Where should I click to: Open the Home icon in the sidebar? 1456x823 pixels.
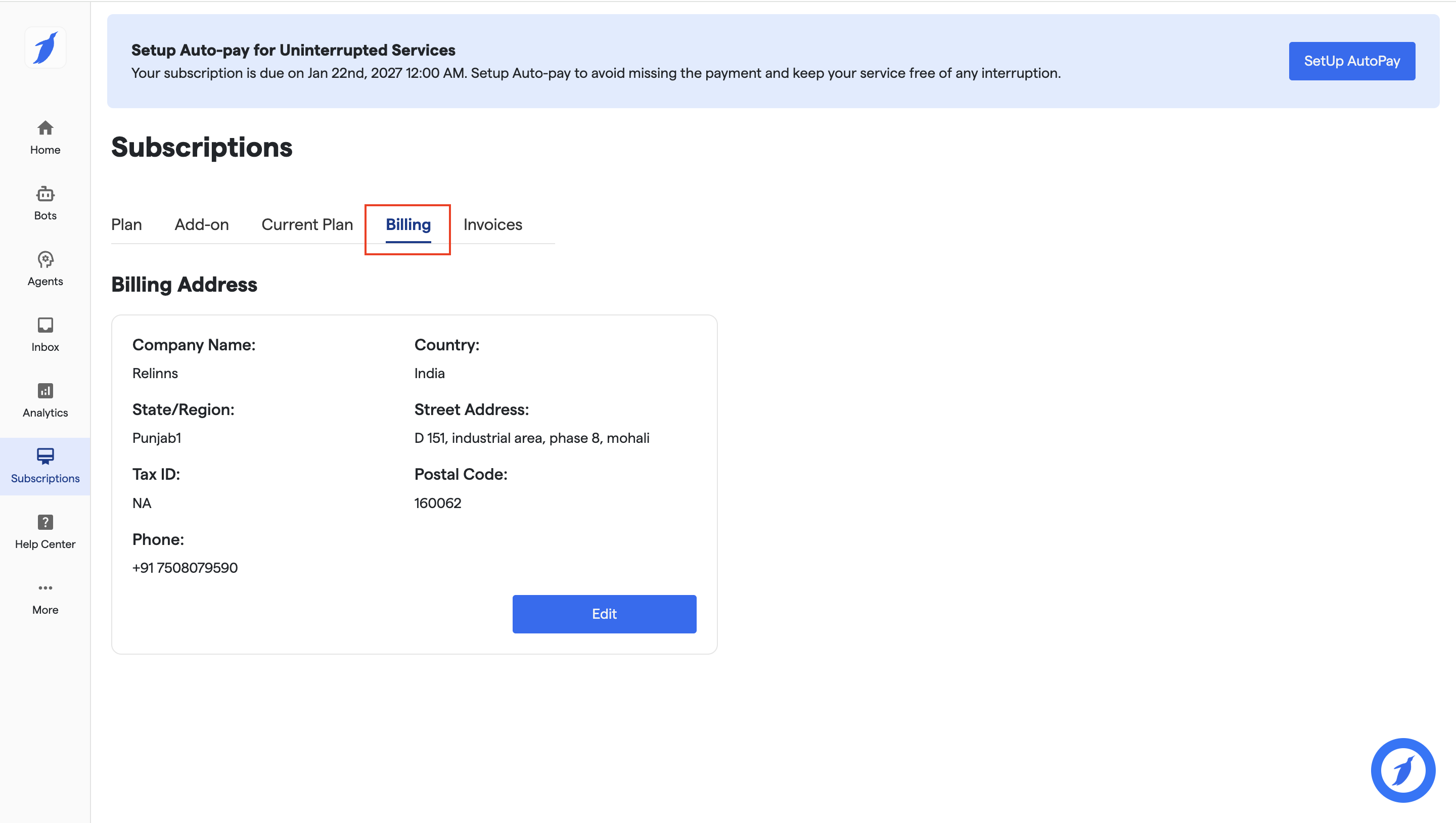45,128
